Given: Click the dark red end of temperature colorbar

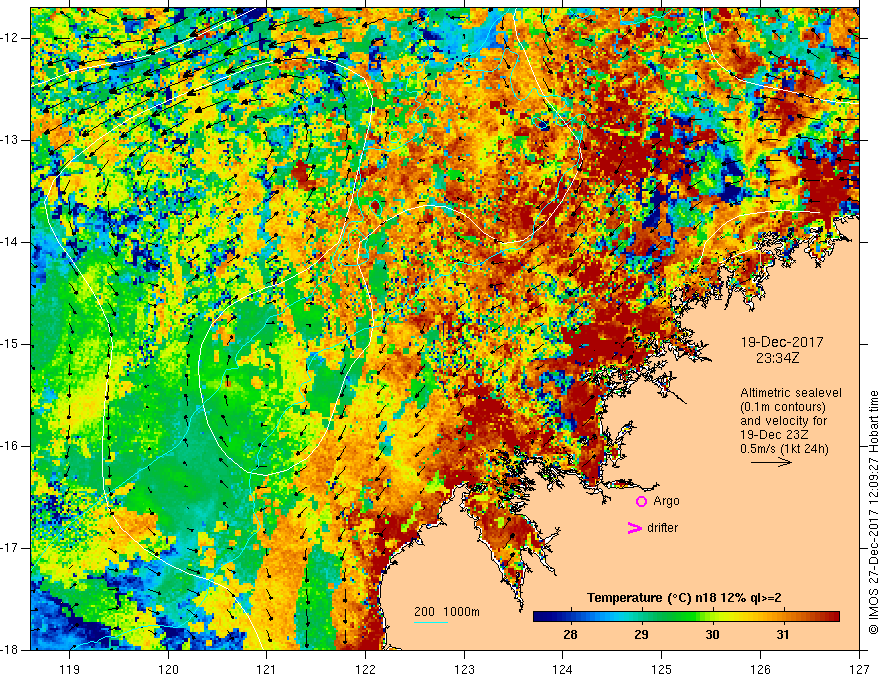Looking at the screenshot, I should click(x=835, y=617).
